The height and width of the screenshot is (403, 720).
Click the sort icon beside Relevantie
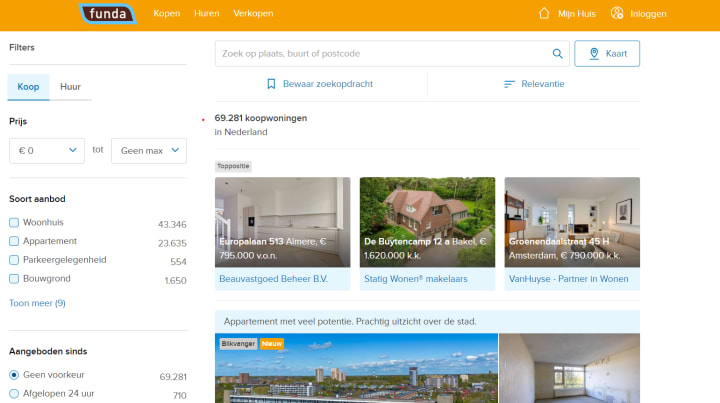[x=509, y=84]
